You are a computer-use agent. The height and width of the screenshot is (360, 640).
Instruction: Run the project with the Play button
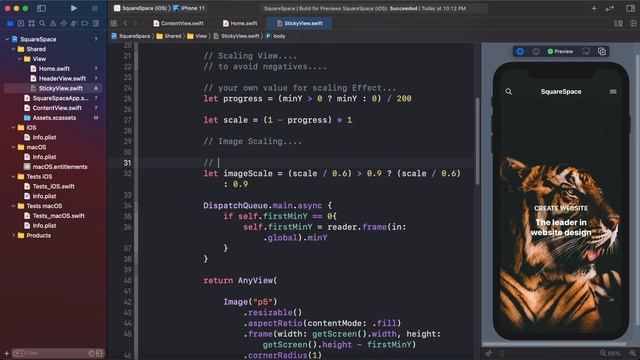tap(73, 8)
